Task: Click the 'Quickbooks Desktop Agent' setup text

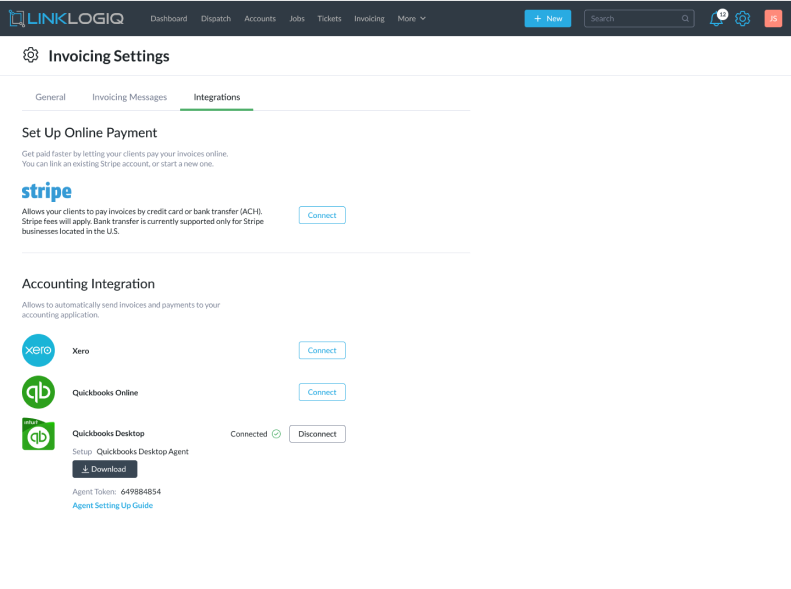Action: [142, 451]
